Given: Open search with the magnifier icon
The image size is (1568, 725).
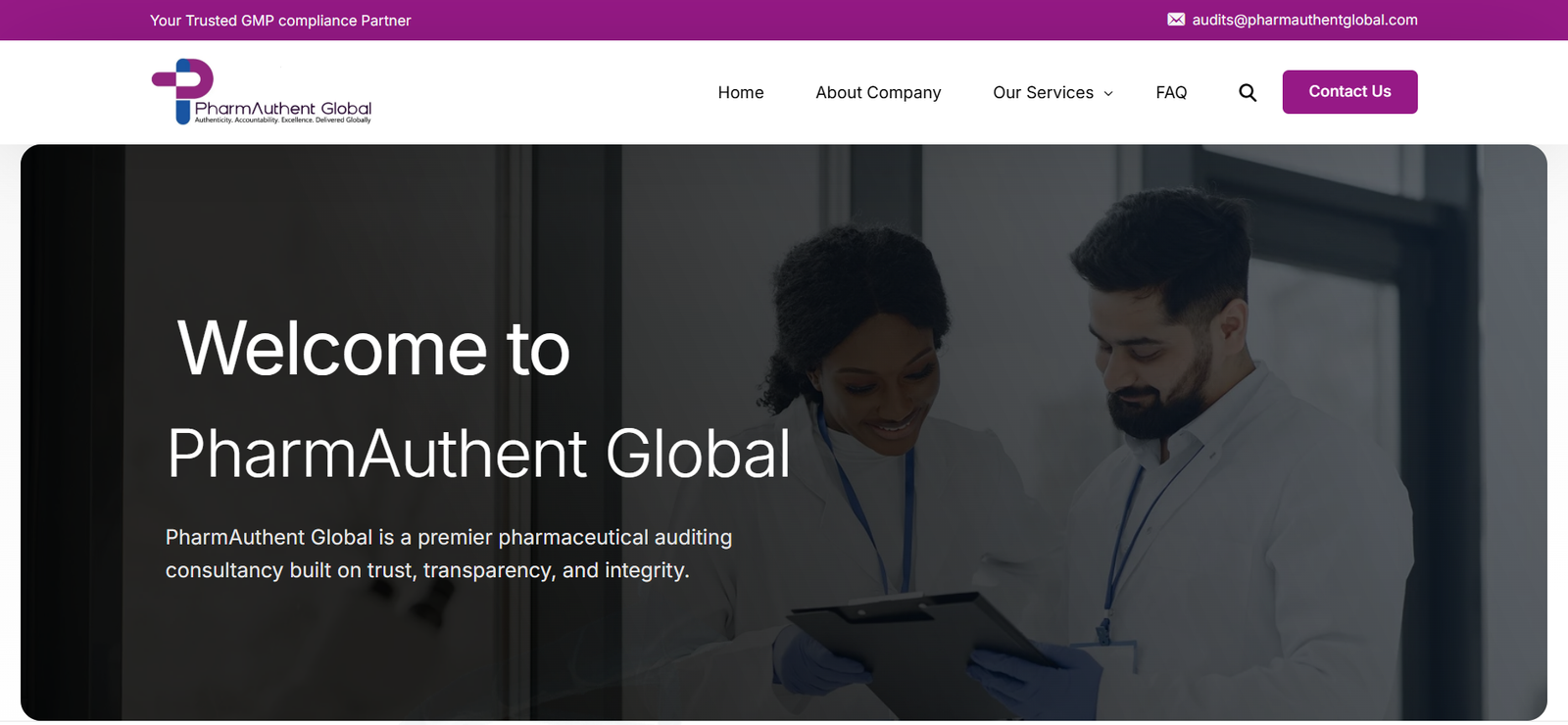Looking at the screenshot, I should point(1248,92).
